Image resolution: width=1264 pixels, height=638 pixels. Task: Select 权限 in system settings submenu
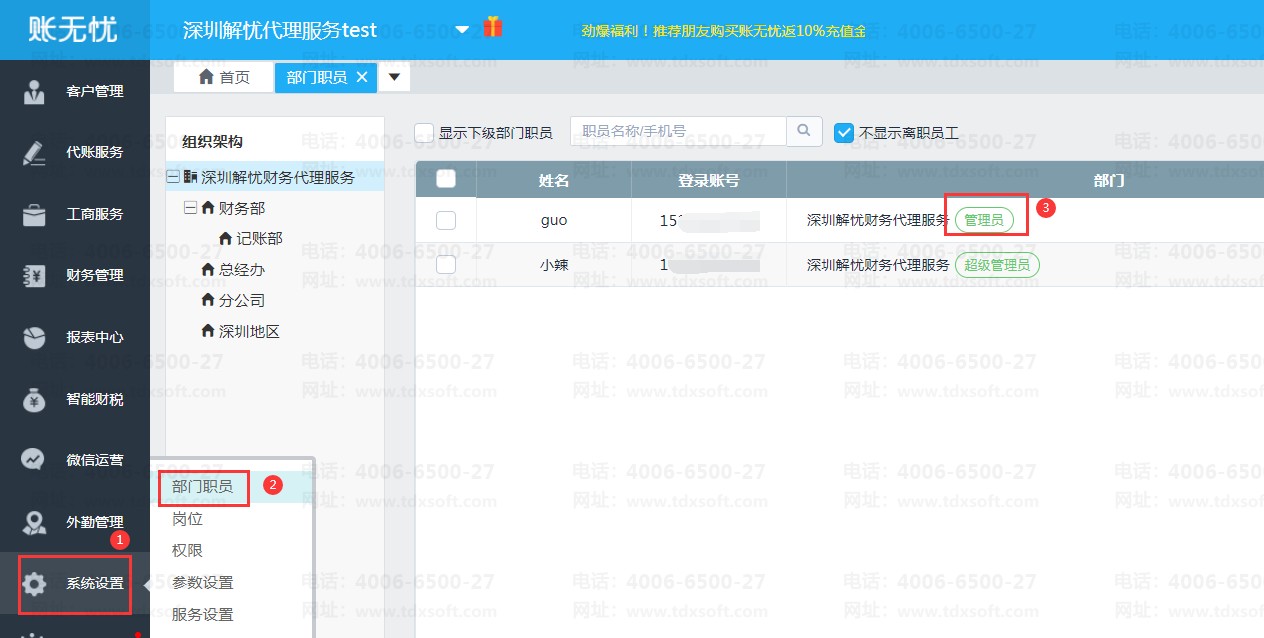(187, 551)
